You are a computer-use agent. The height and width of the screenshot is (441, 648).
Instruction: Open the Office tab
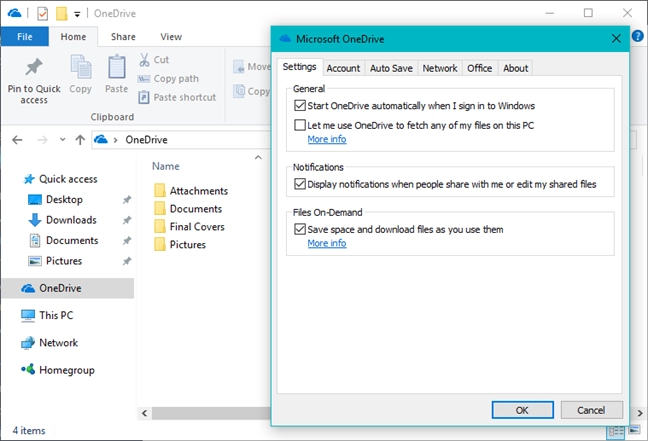[x=479, y=68]
